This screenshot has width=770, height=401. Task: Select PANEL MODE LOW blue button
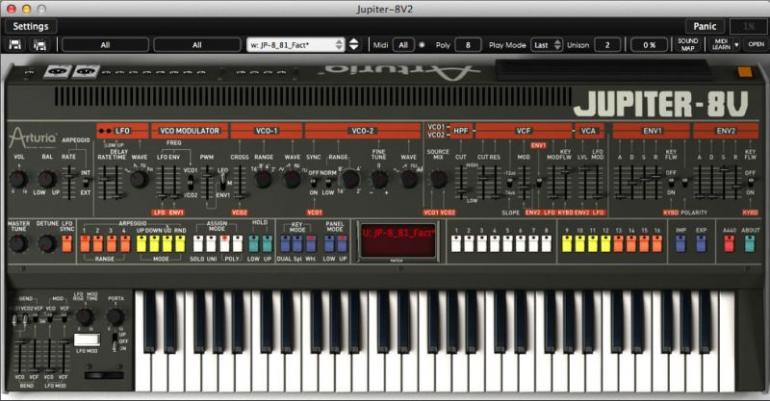click(329, 243)
